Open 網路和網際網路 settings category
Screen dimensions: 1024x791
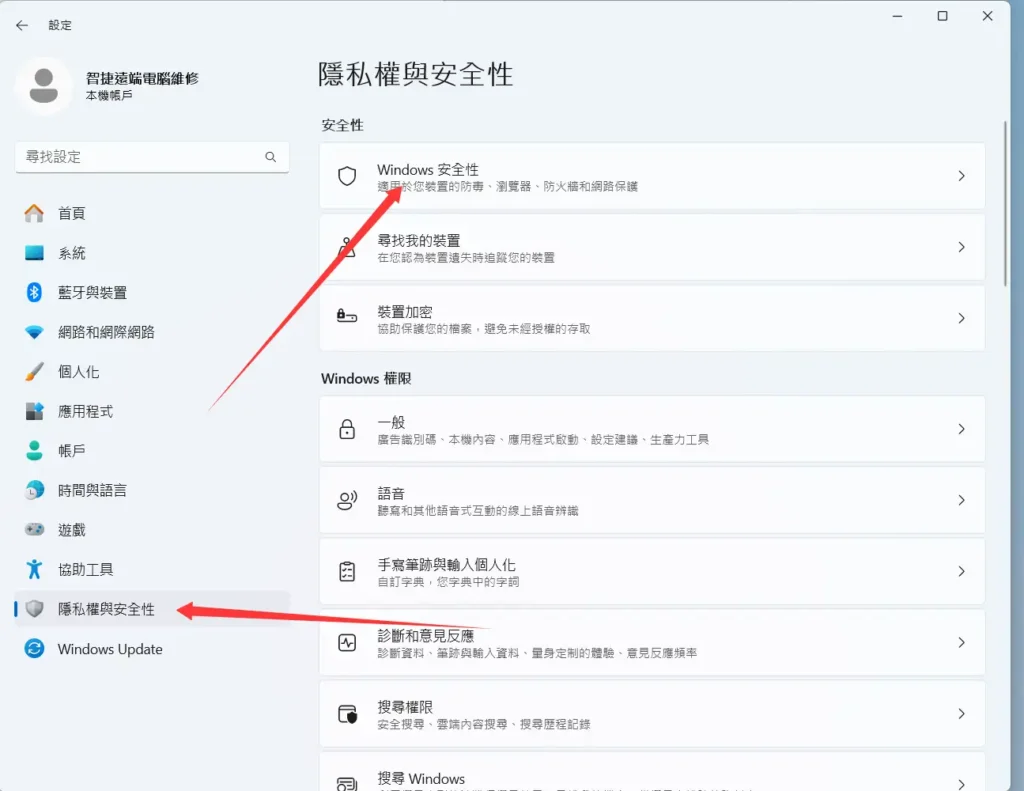(152, 332)
